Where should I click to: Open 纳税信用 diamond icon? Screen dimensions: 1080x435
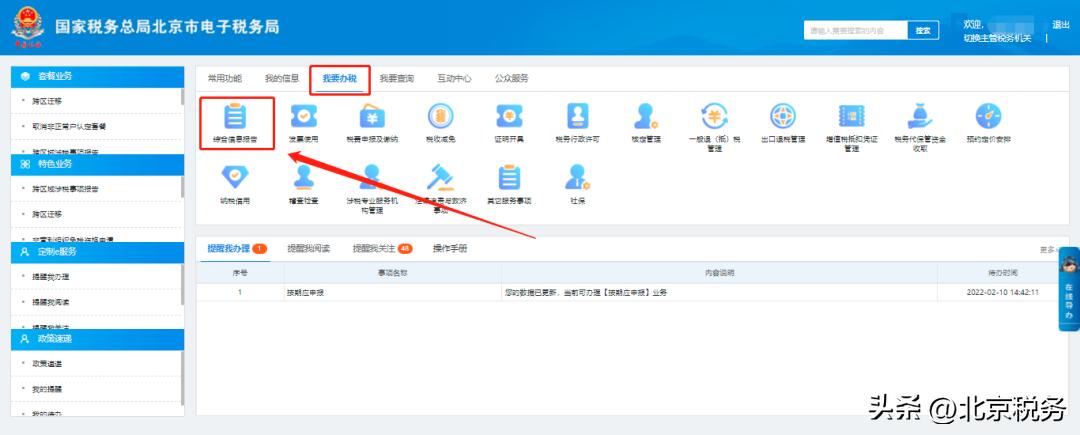pyautogui.click(x=235, y=178)
